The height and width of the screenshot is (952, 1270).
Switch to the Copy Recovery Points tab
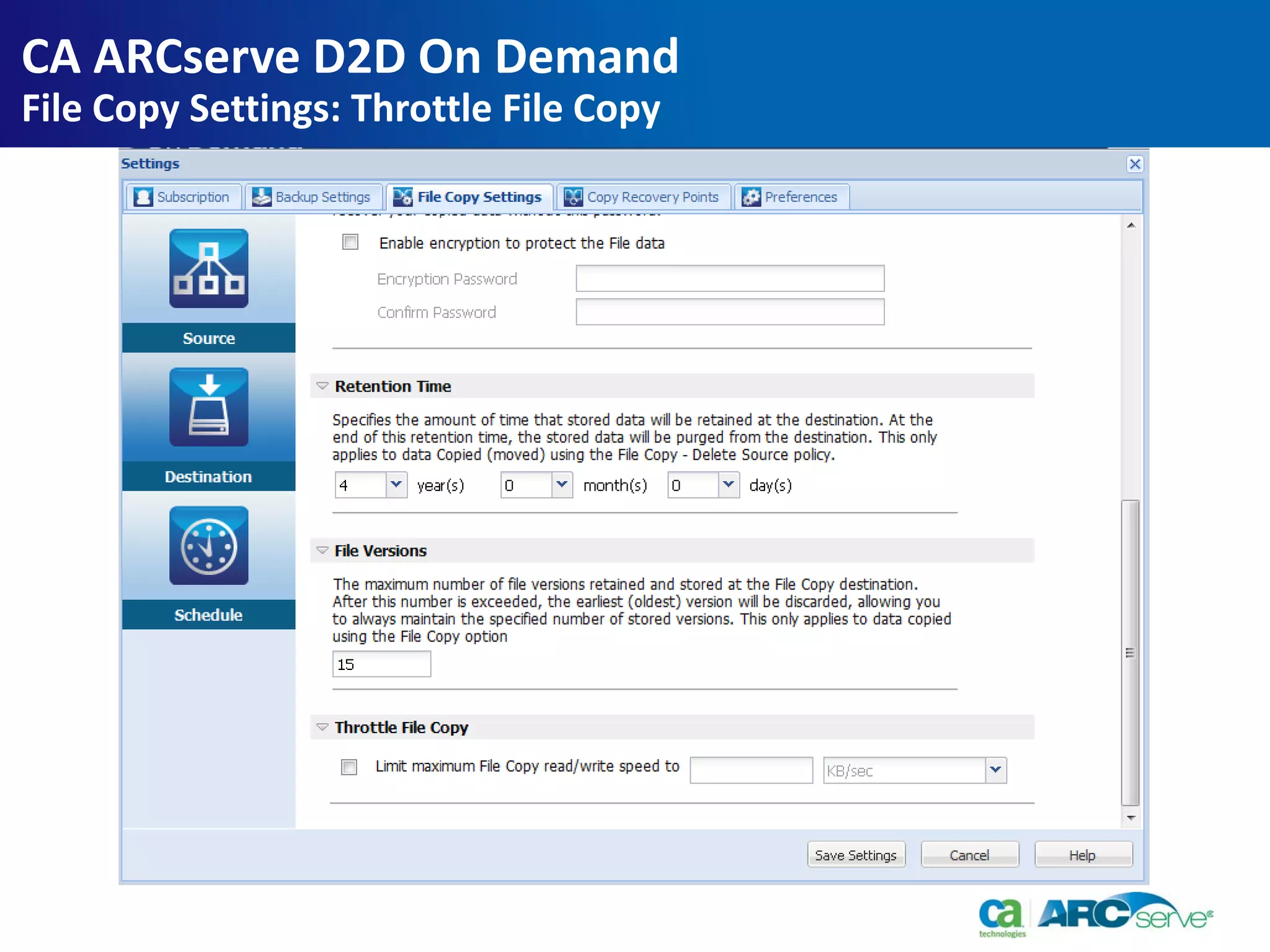point(643,197)
